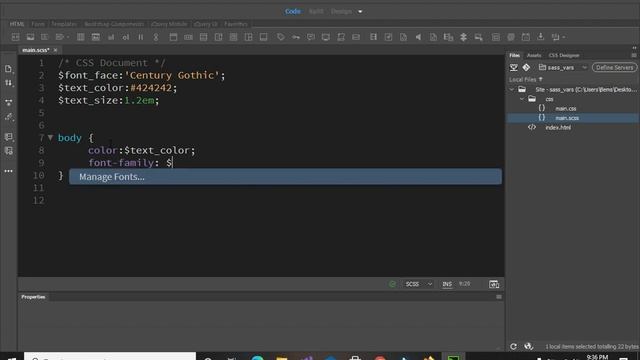Screen dimensions: 640x360
Task: Click the Connect to Remote Server icon
Action: 514,67
